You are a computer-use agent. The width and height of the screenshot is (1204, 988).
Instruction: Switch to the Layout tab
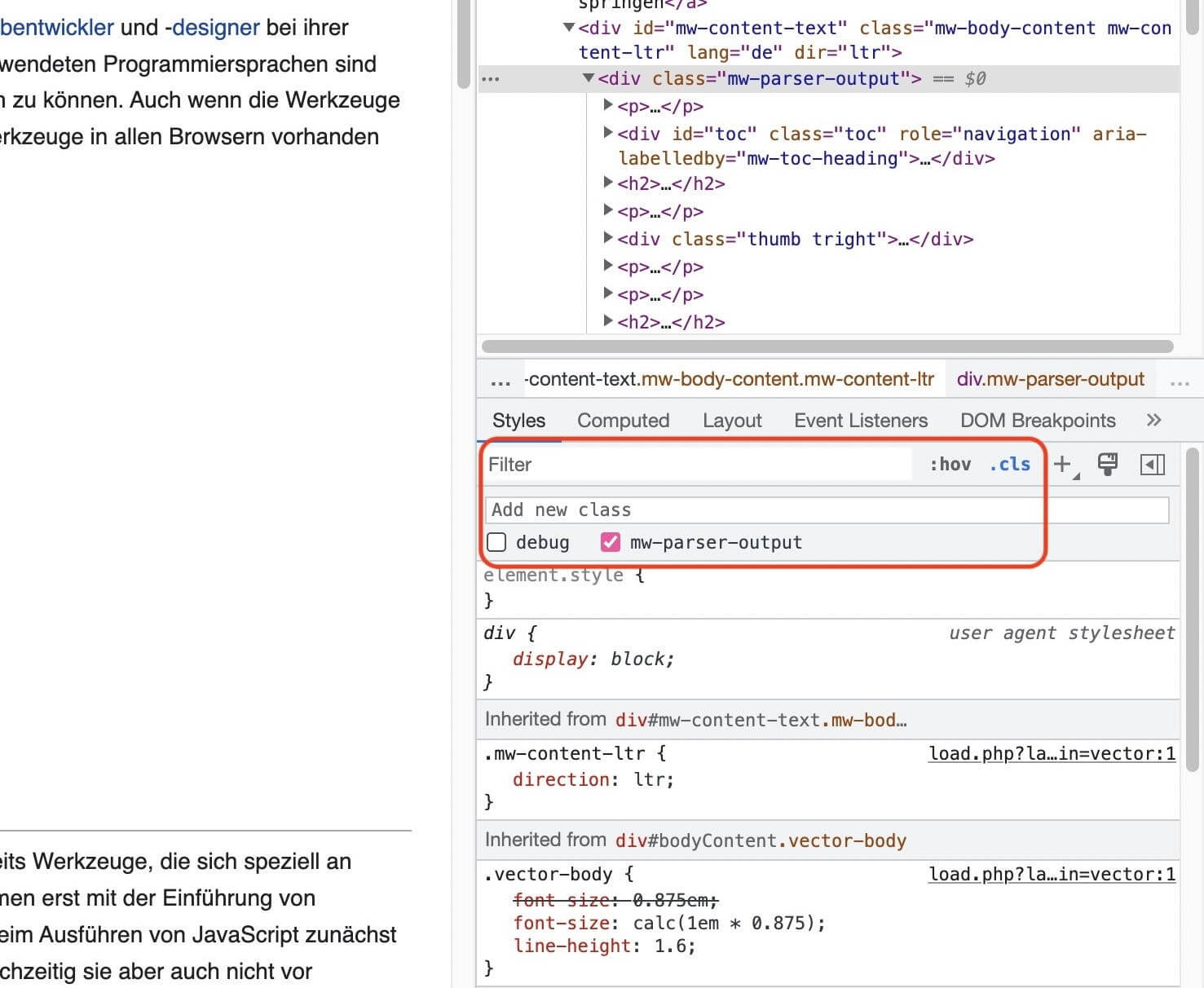coord(732,421)
